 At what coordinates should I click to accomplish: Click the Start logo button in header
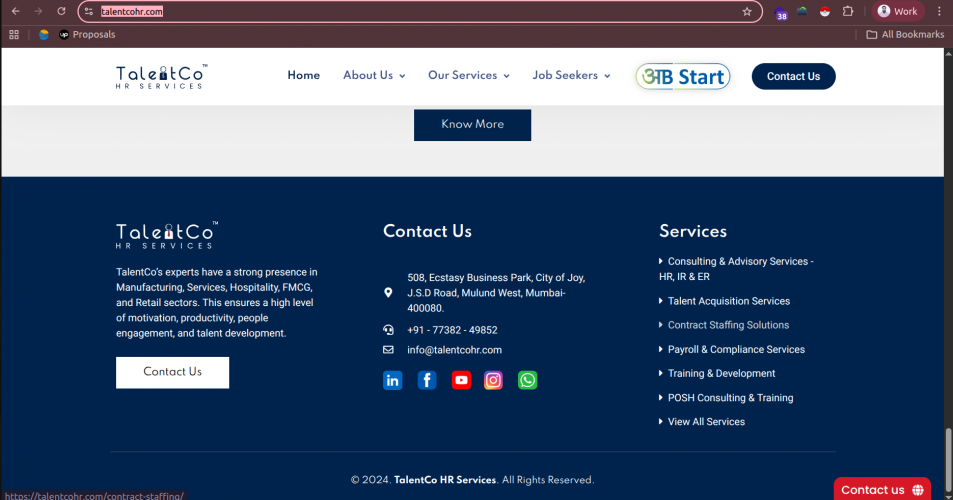(683, 77)
